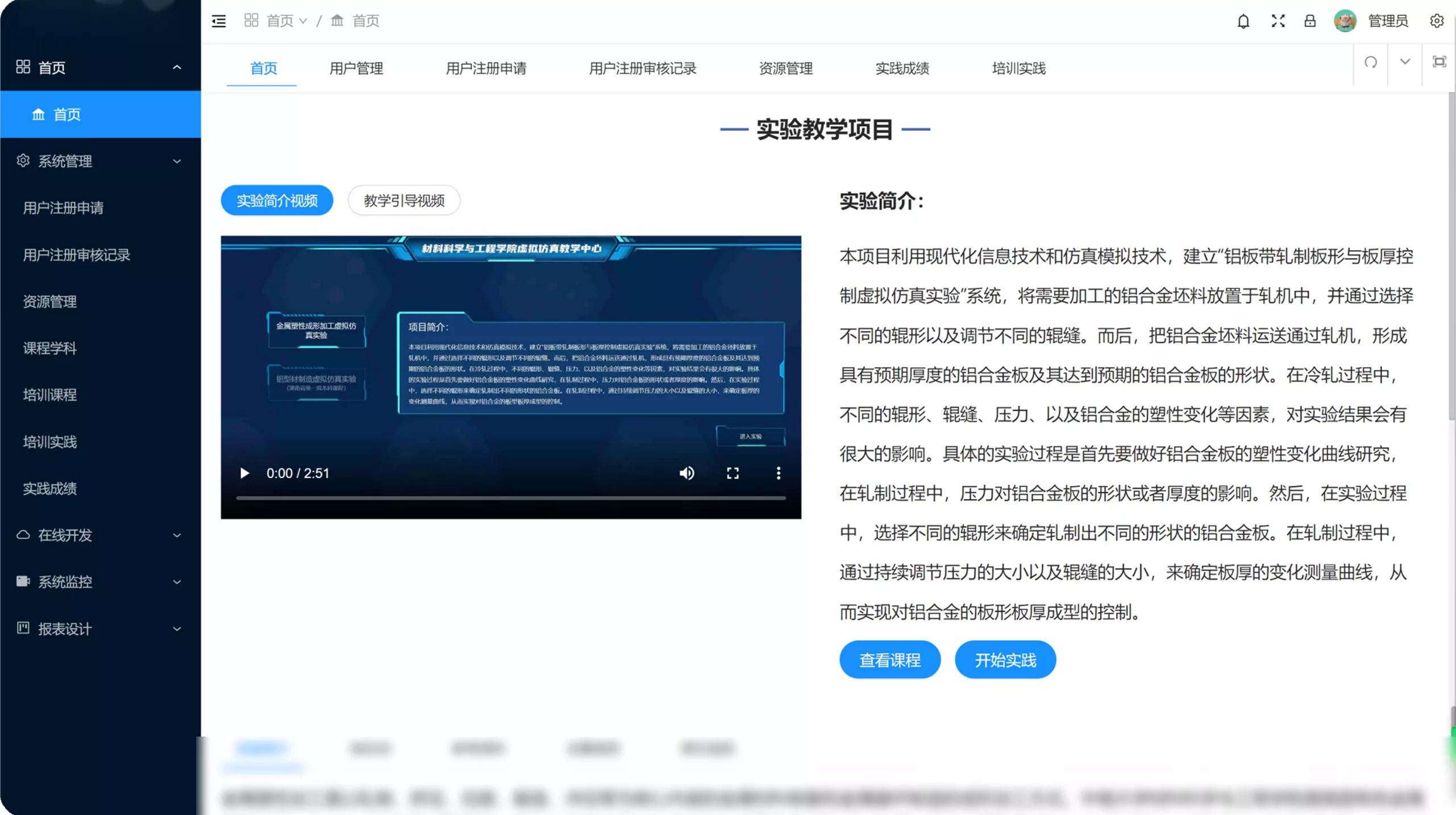Open the notification bell
Screen dimensions: 1456x815
pos(1243,21)
